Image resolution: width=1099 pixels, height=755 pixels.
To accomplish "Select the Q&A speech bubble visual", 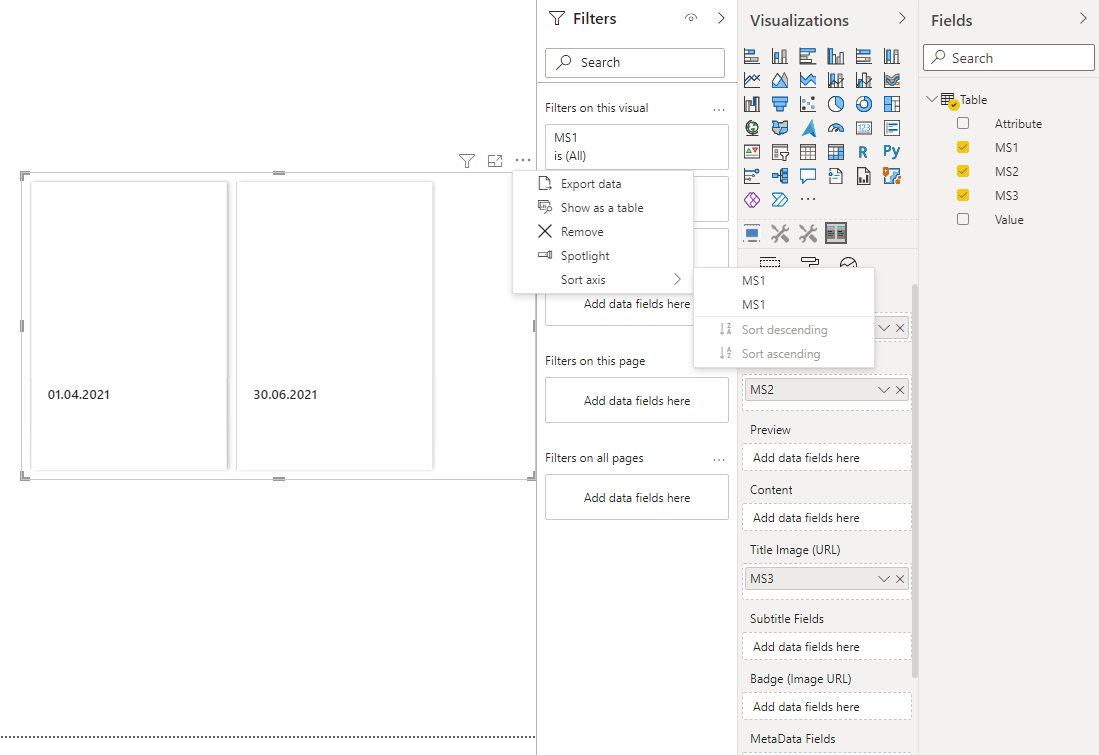I will (x=807, y=175).
